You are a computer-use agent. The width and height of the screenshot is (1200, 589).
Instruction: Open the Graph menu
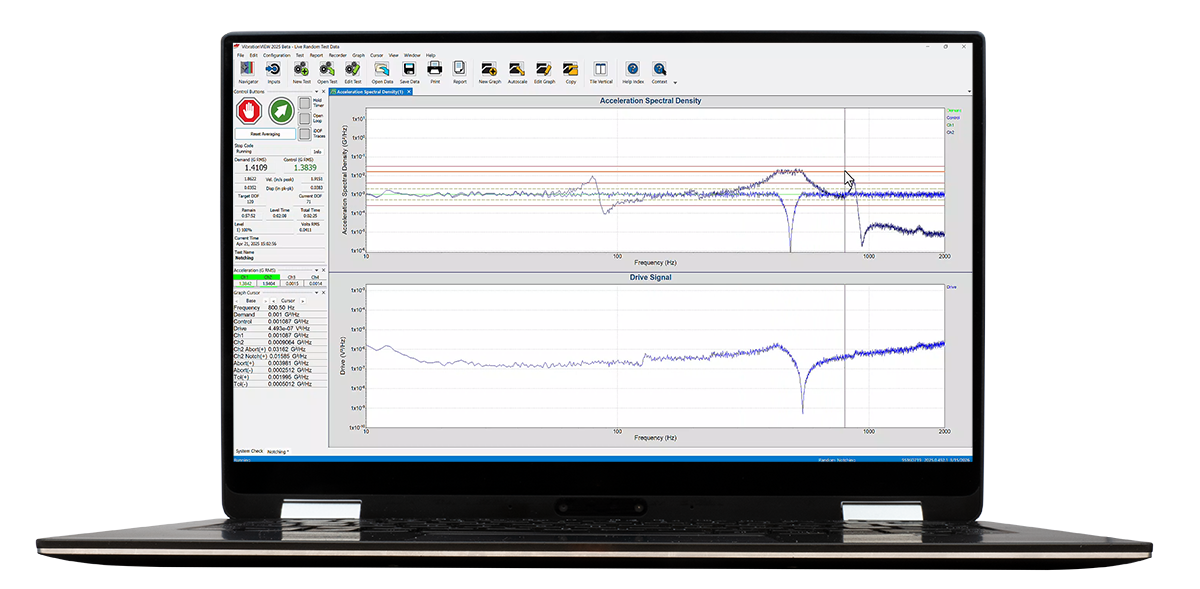tap(358, 55)
